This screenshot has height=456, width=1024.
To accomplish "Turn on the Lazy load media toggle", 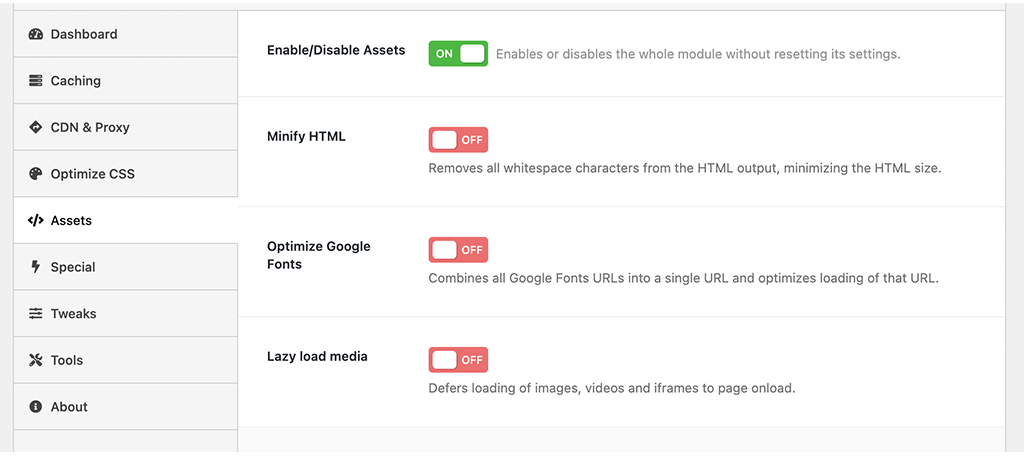I will [x=458, y=360].
